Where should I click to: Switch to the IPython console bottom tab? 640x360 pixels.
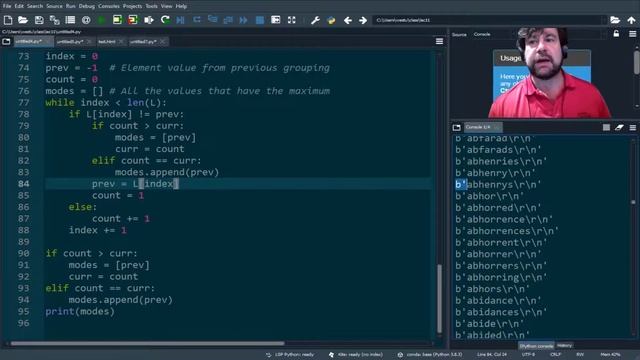pyautogui.click(x=536, y=346)
